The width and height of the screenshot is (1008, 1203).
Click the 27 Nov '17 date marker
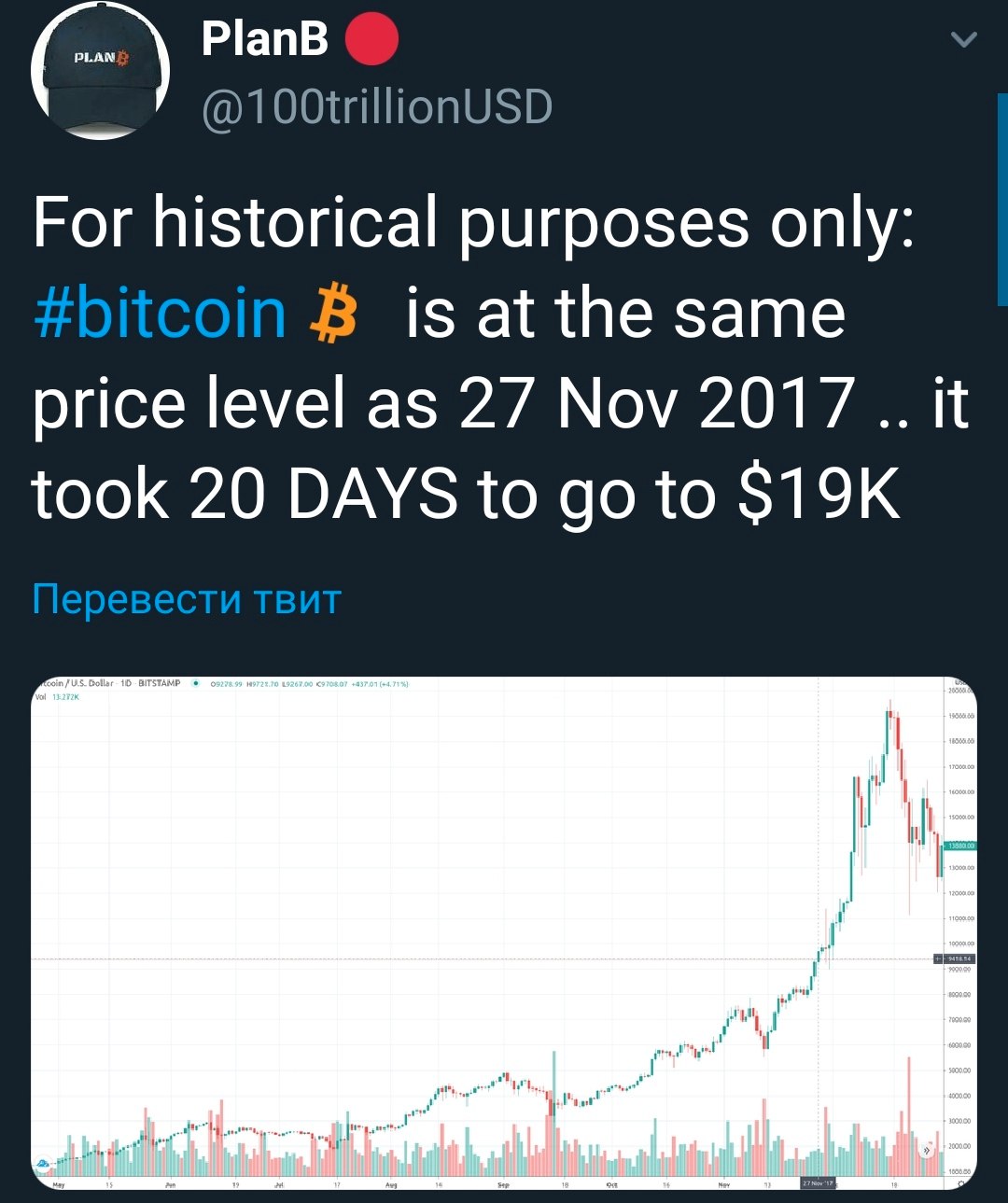click(x=818, y=1183)
